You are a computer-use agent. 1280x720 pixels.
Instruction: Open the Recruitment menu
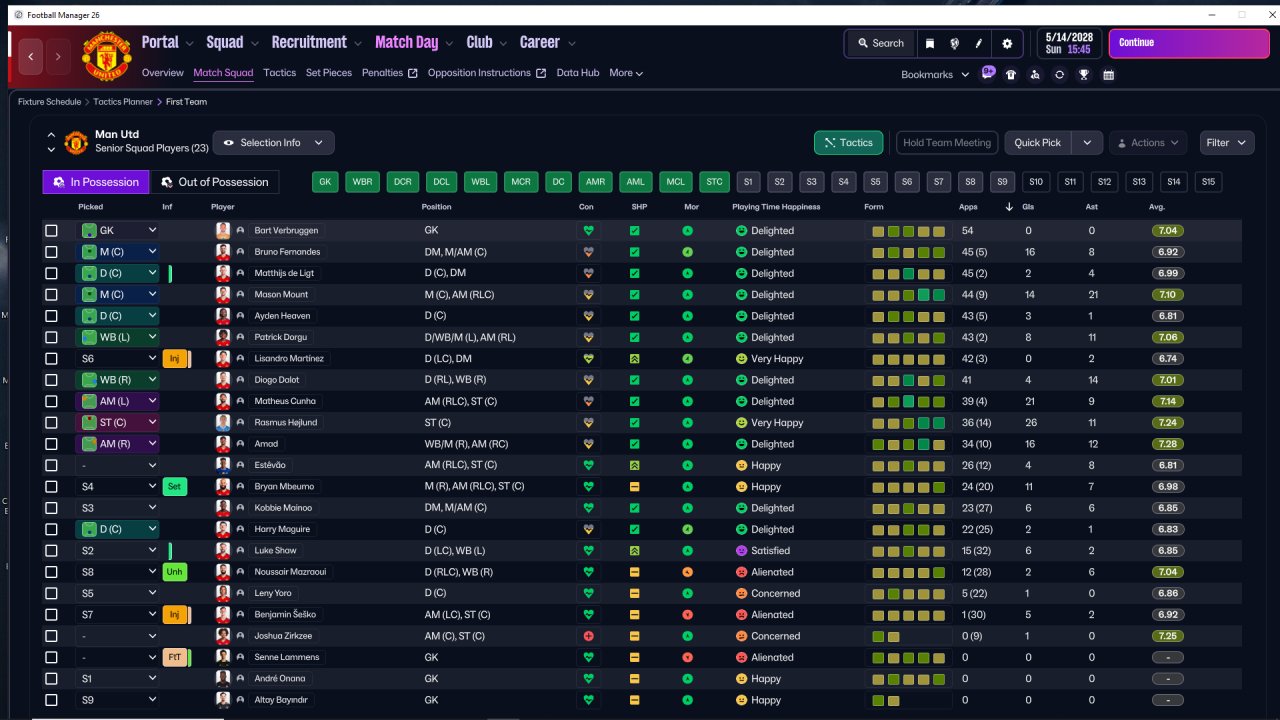pos(316,42)
